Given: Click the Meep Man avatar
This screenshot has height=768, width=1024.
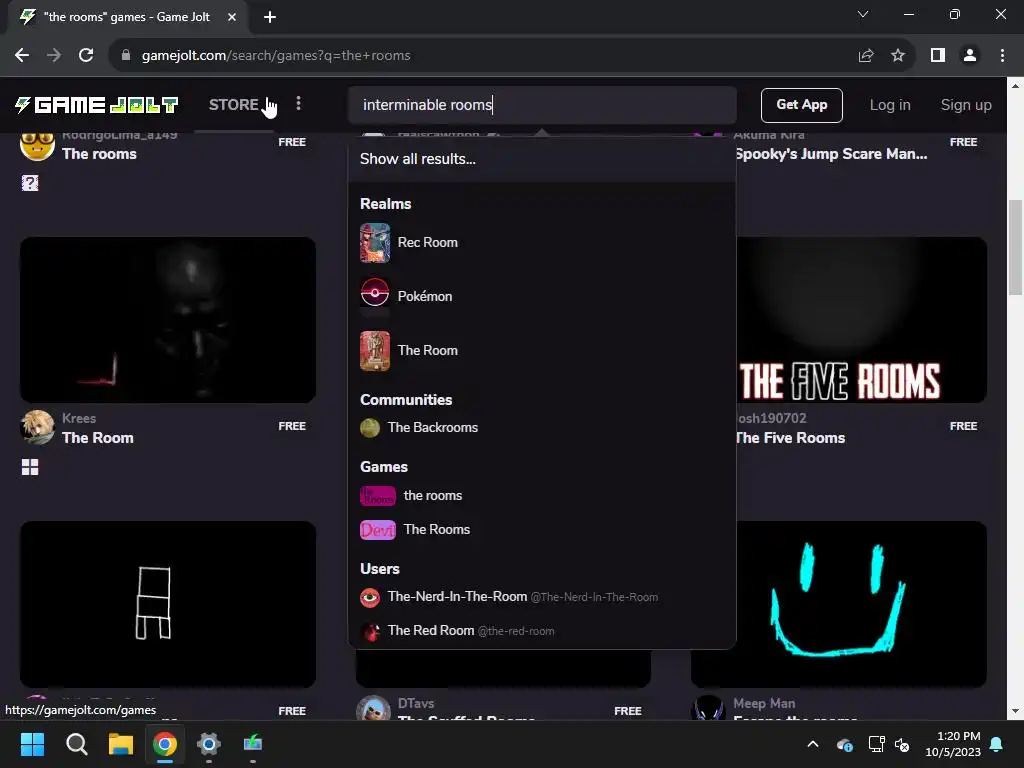Looking at the screenshot, I should point(708,708).
